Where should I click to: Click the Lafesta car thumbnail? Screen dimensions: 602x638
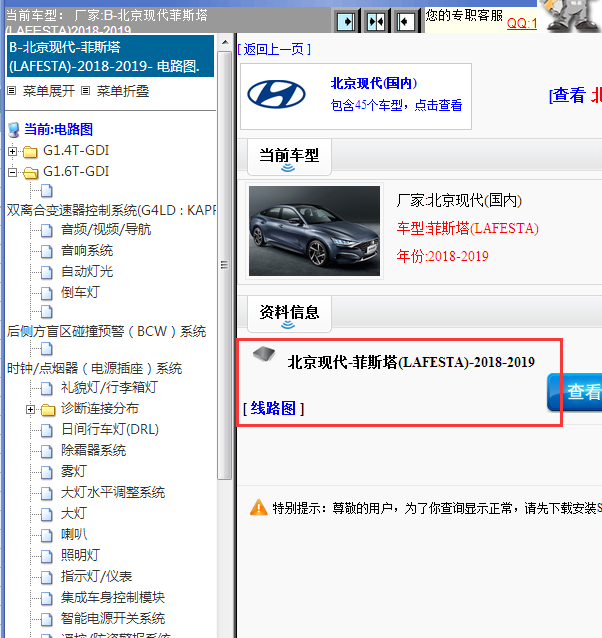click(314, 231)
